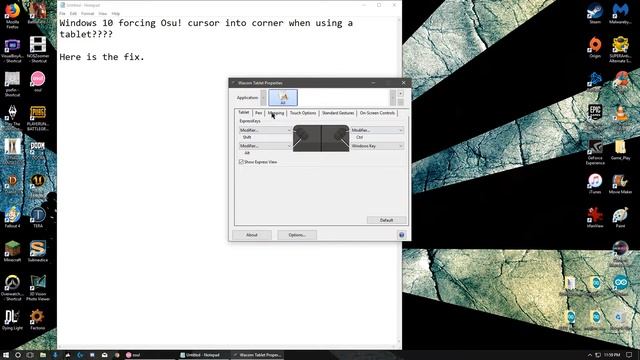Toggle the Show Express View checkbox
Image resolution: width=640 pixels, height=360 pixels.
241,162
